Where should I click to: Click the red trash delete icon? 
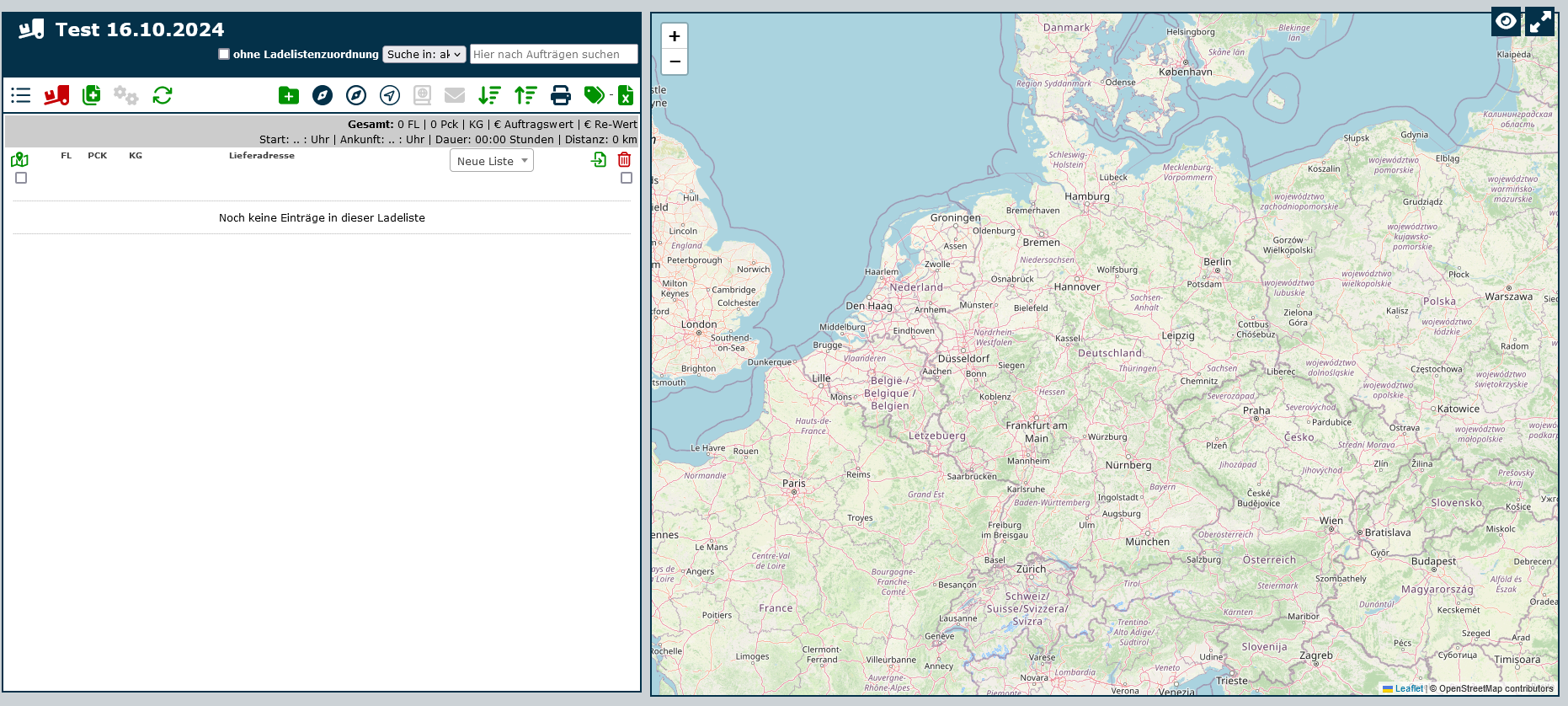pyautogui.click(x=624, y=160)
